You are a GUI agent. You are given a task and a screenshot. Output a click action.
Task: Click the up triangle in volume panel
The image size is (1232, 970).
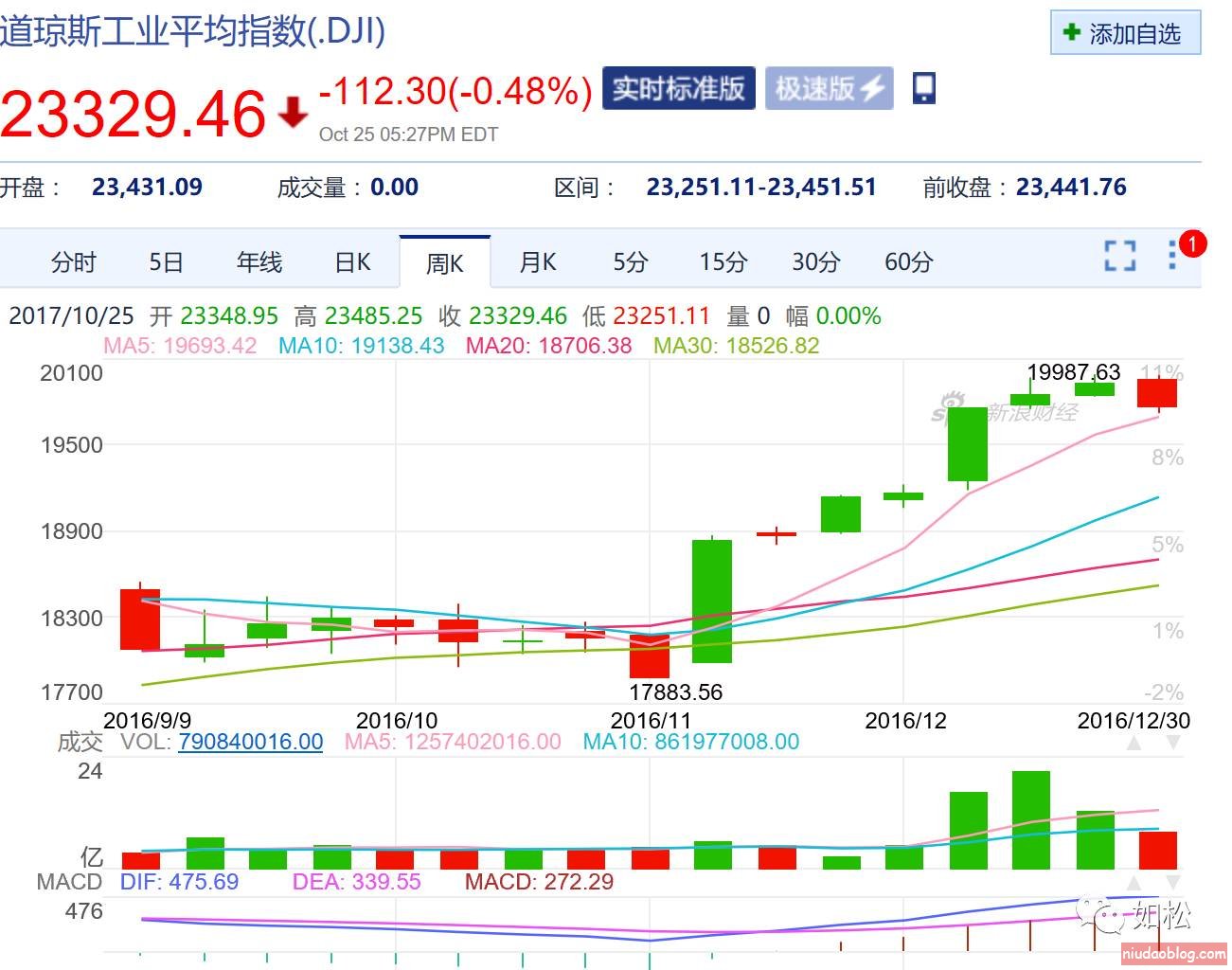click(x=1134, y=744)
